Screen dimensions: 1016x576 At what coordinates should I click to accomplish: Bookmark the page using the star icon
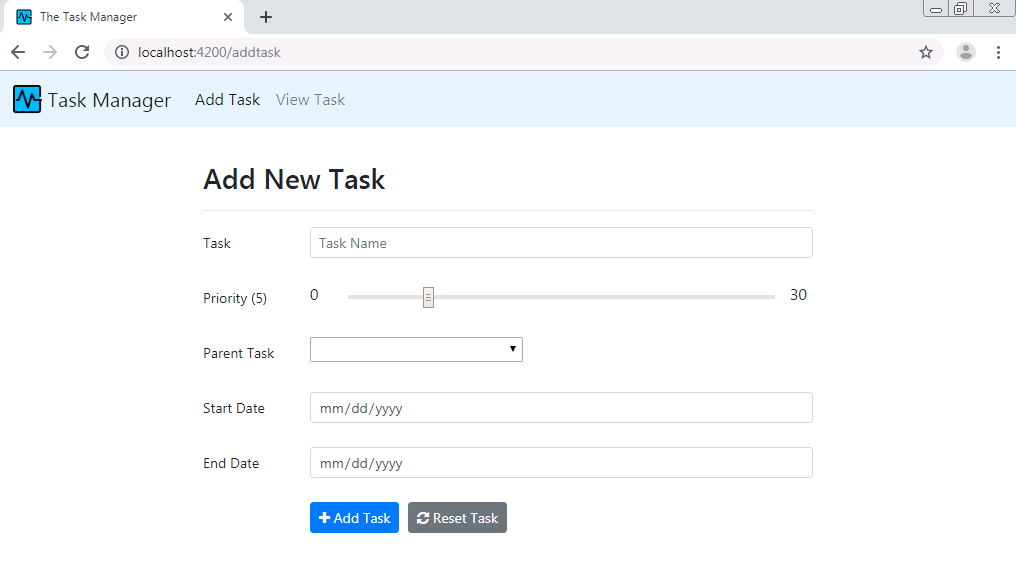coord(925,51)
